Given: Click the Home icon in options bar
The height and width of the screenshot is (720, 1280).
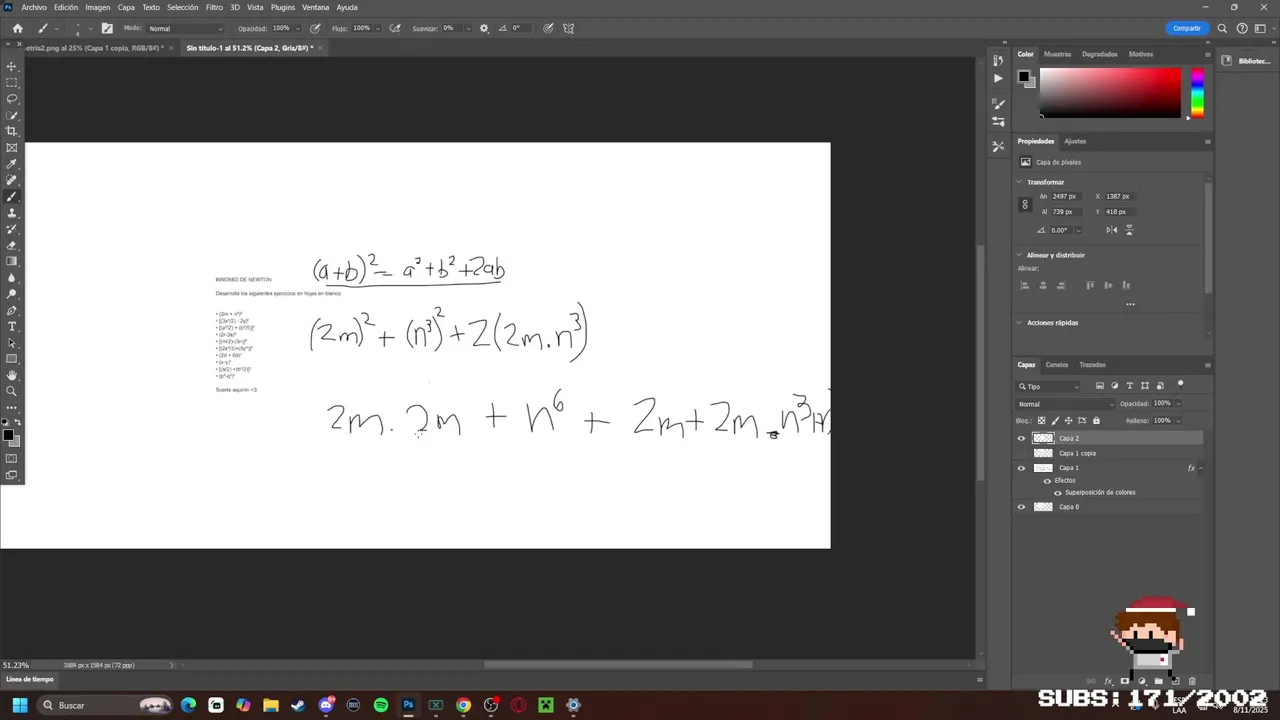Looking at the screenshot, I should tap(17, 28).
